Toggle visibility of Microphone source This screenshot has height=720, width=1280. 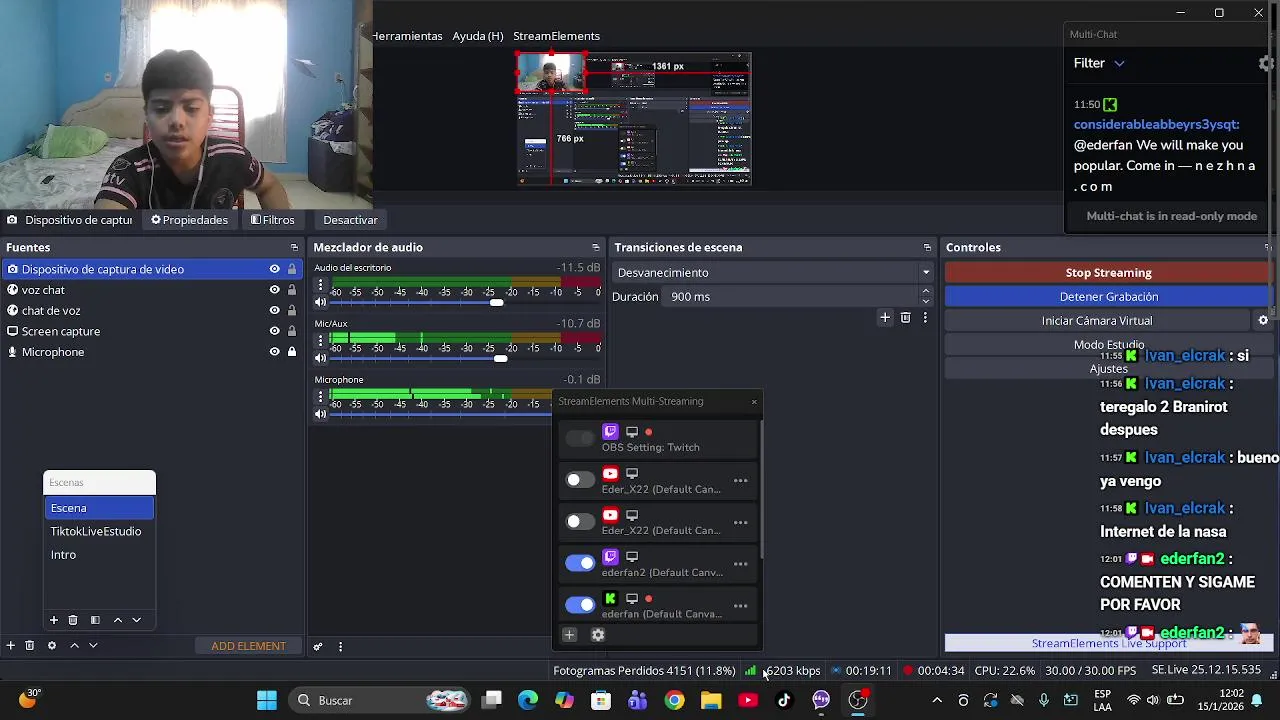(x=274, y=352)
